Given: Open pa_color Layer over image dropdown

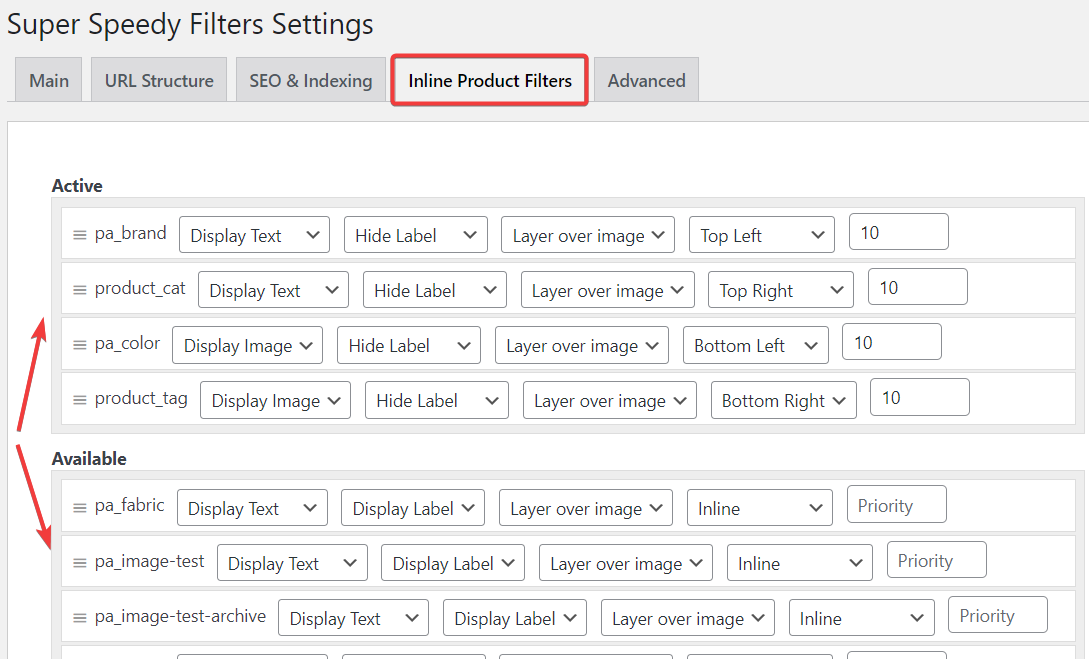Looking at the screenshot, I should (x=581, y=344).
